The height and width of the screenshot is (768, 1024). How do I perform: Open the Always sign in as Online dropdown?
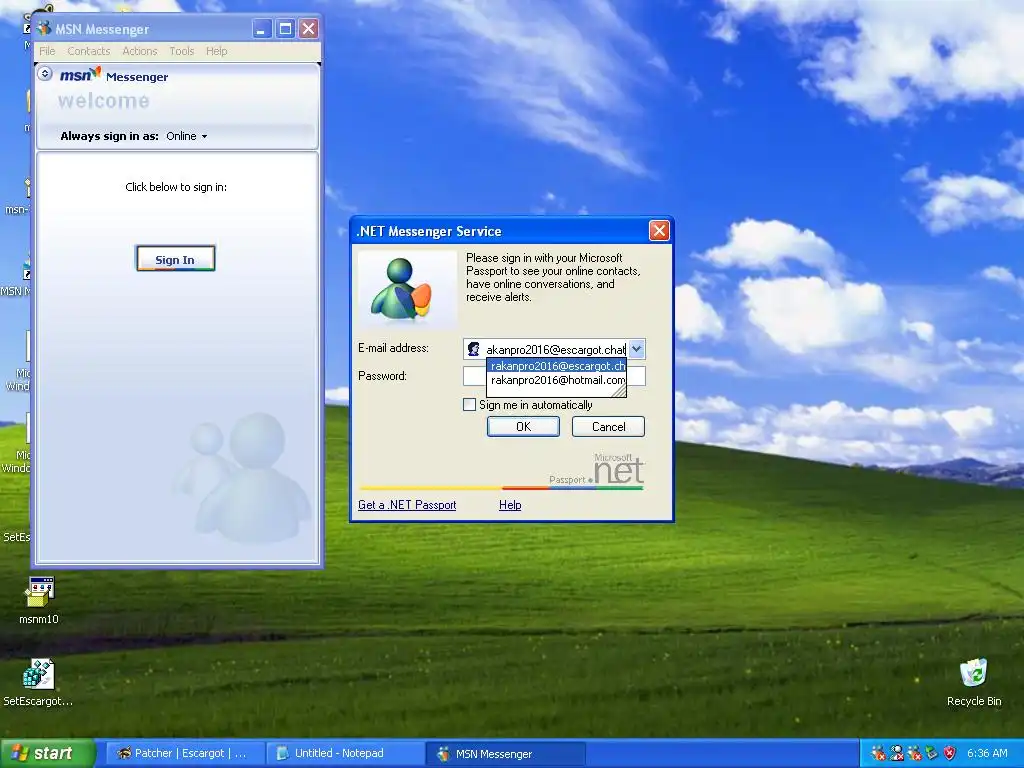coord(187,136)
